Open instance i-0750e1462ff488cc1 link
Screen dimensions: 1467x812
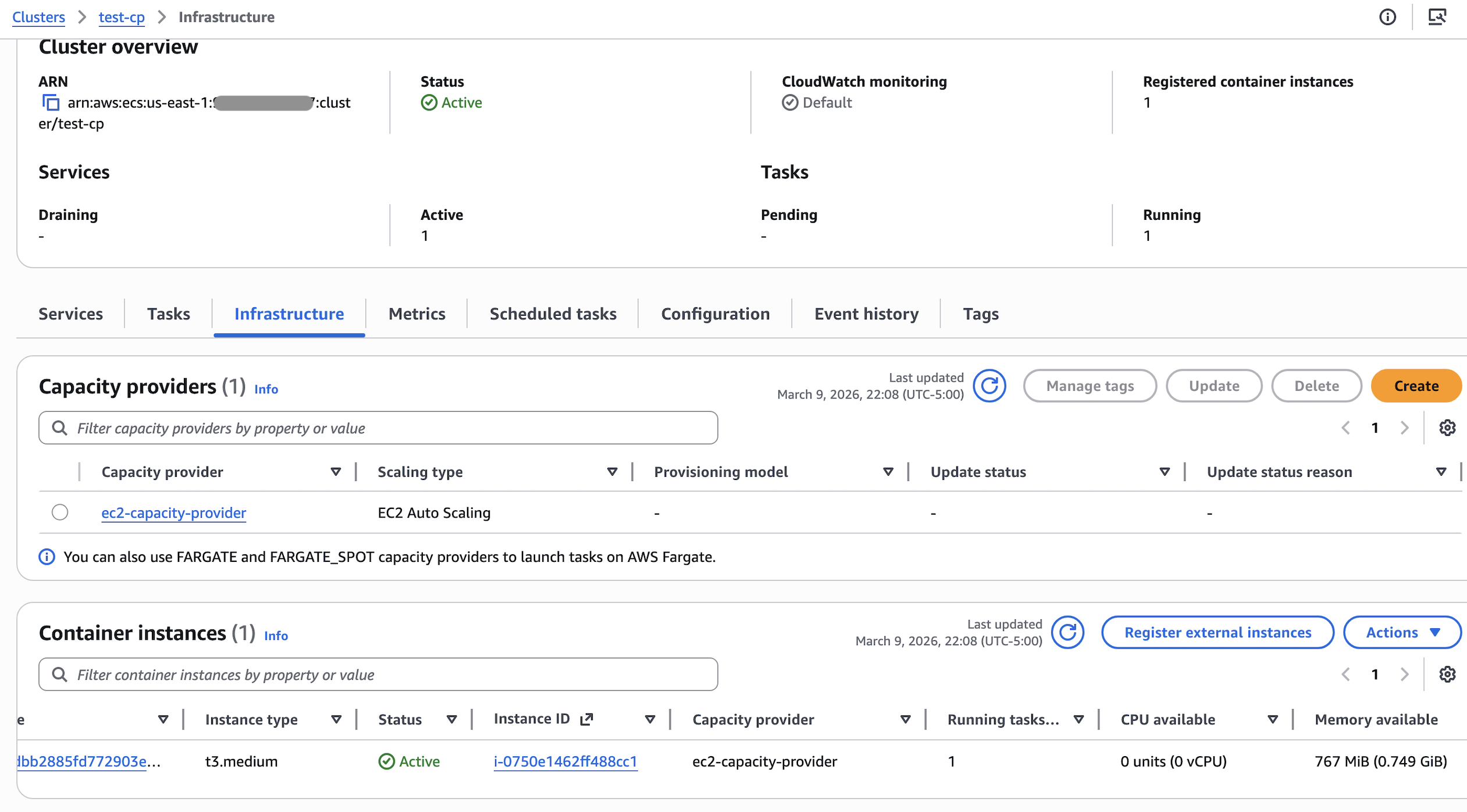(565, 761)
